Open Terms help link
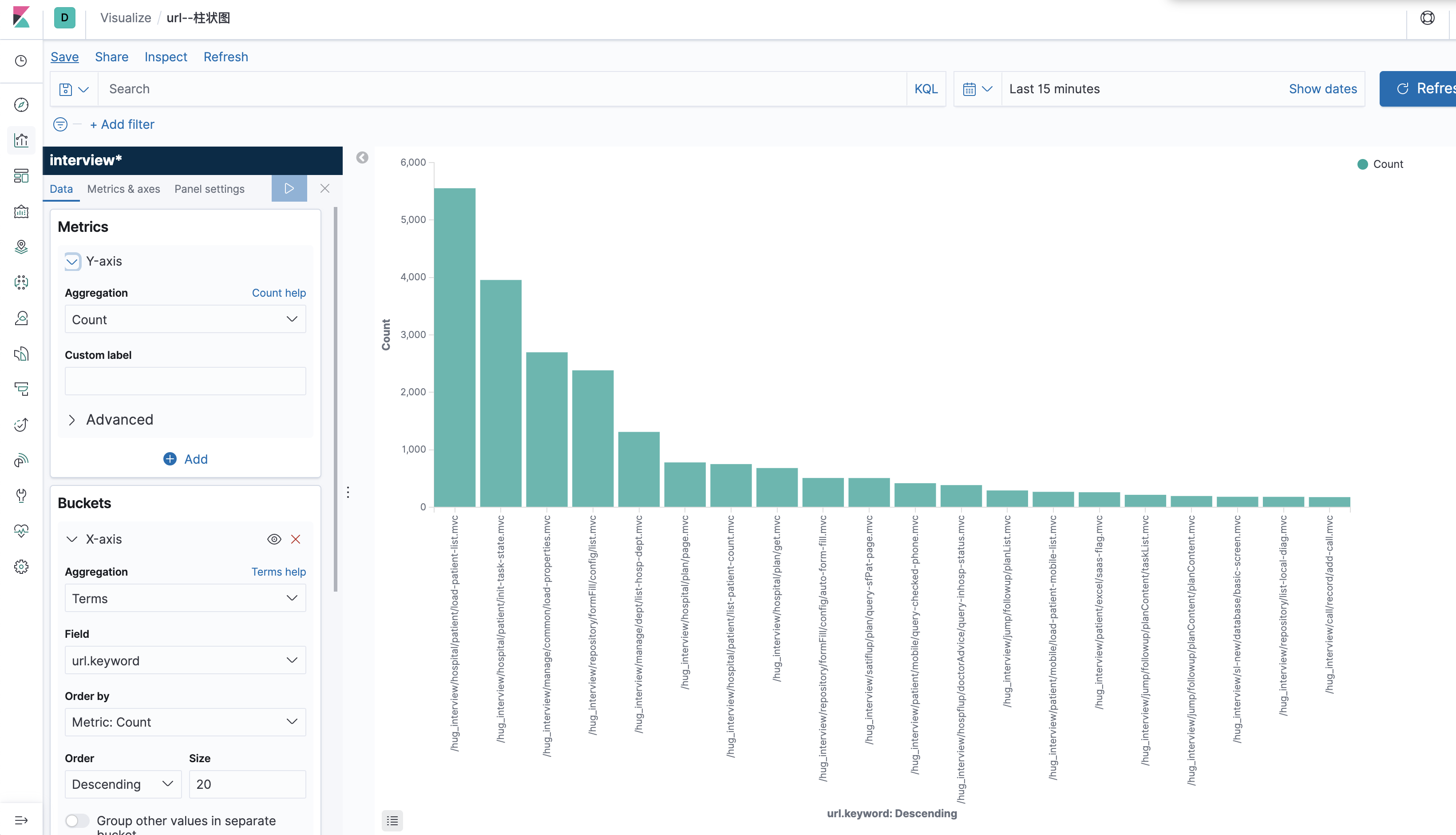The height and width of the screenshot is (835, 1456). (279, 572)
